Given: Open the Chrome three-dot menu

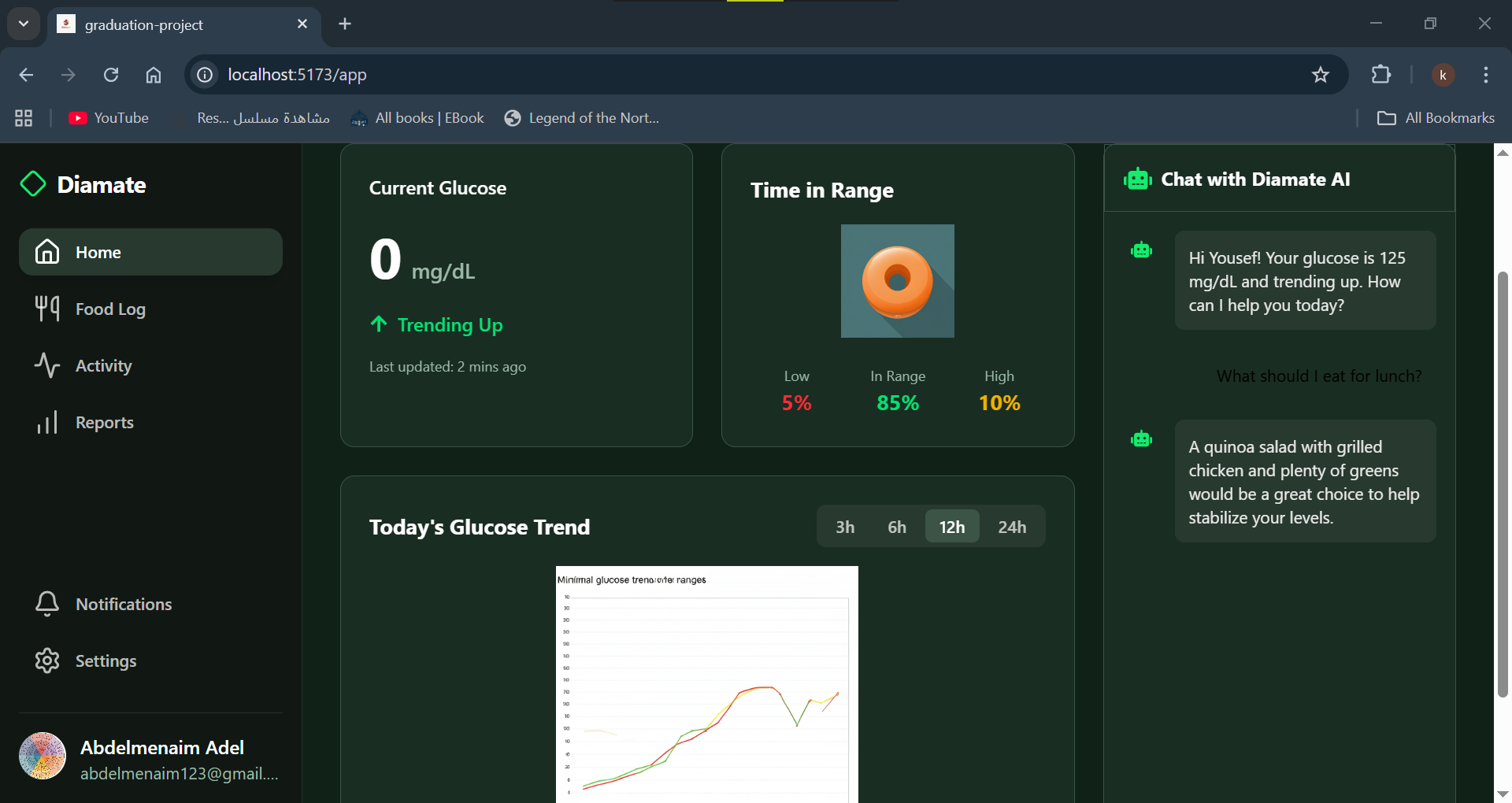Looking at the screenshot, I should (1485, 75).
